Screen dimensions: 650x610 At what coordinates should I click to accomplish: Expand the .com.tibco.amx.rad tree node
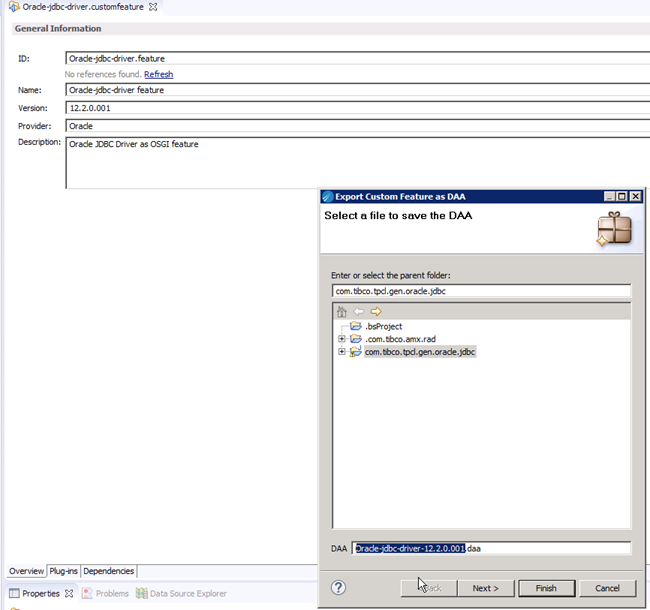click(342, 339)
